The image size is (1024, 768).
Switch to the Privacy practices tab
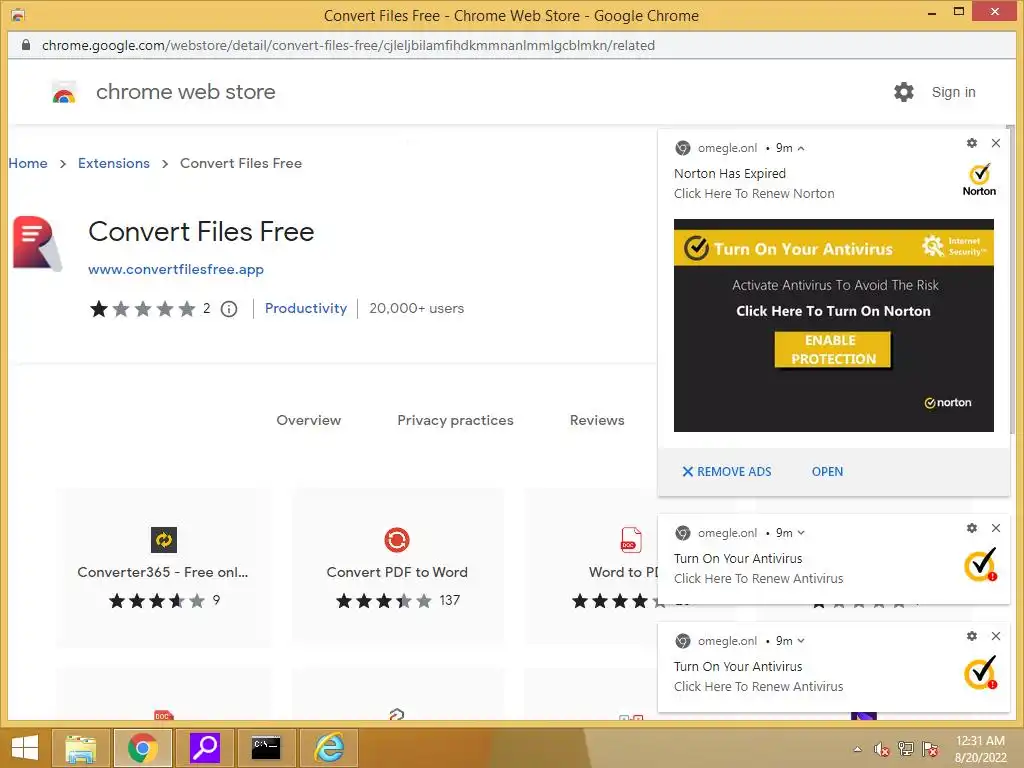[x=455, y=420]
